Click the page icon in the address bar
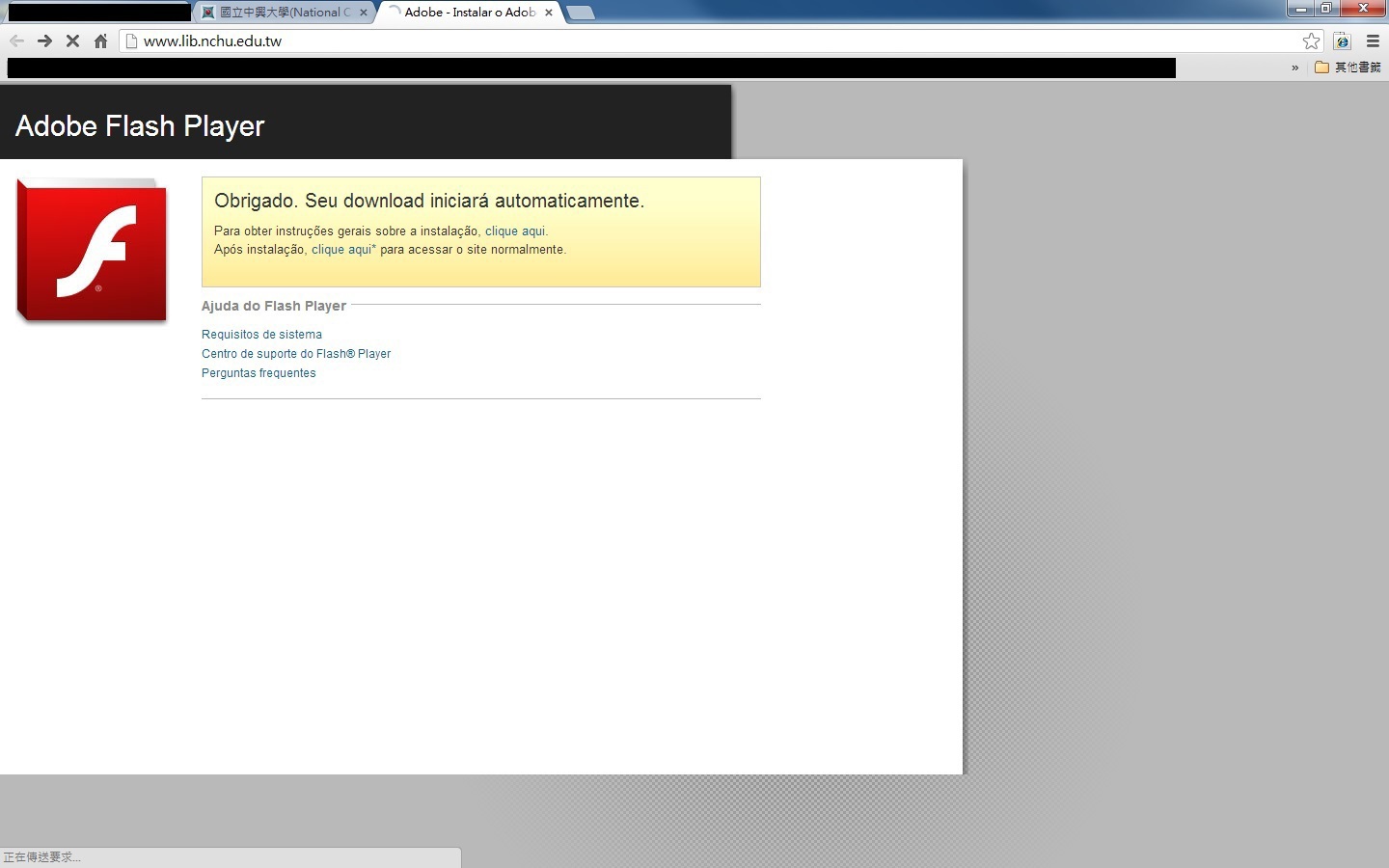The width and height of the screenshot is (1389, 868). pos(132,41)
